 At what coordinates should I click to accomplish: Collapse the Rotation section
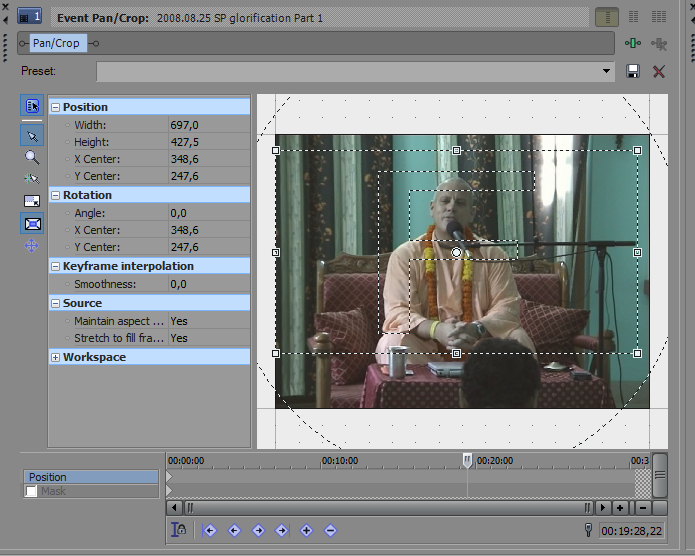tap(55, 195)
